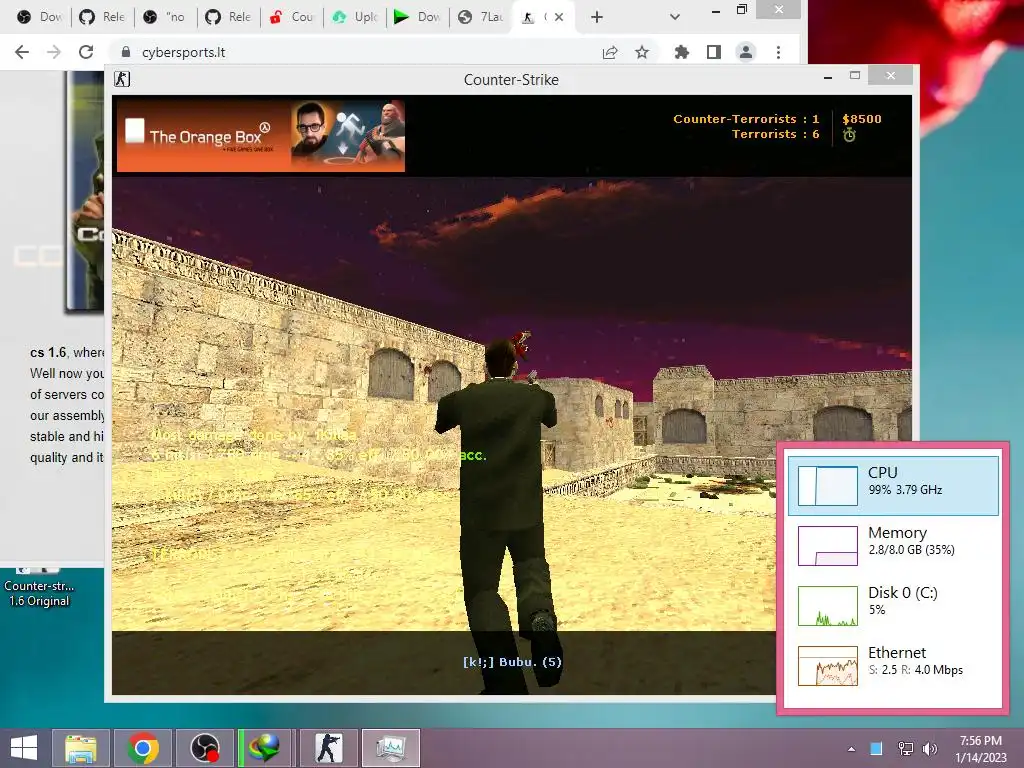Open the Windows Start button
The width and height of the screenshot is (1024, 768).
(x=24, y=748)
